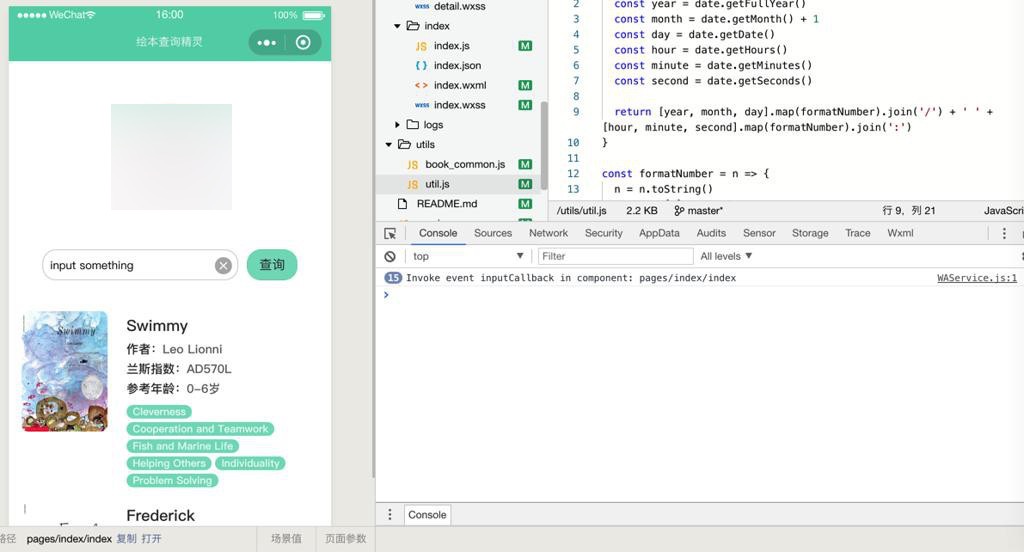Image resolution: width=1024 pixels, height=552 pixels.
Task: Click the 场景值 status bar item
Action: pyautogui.click(x=286, y=539)
